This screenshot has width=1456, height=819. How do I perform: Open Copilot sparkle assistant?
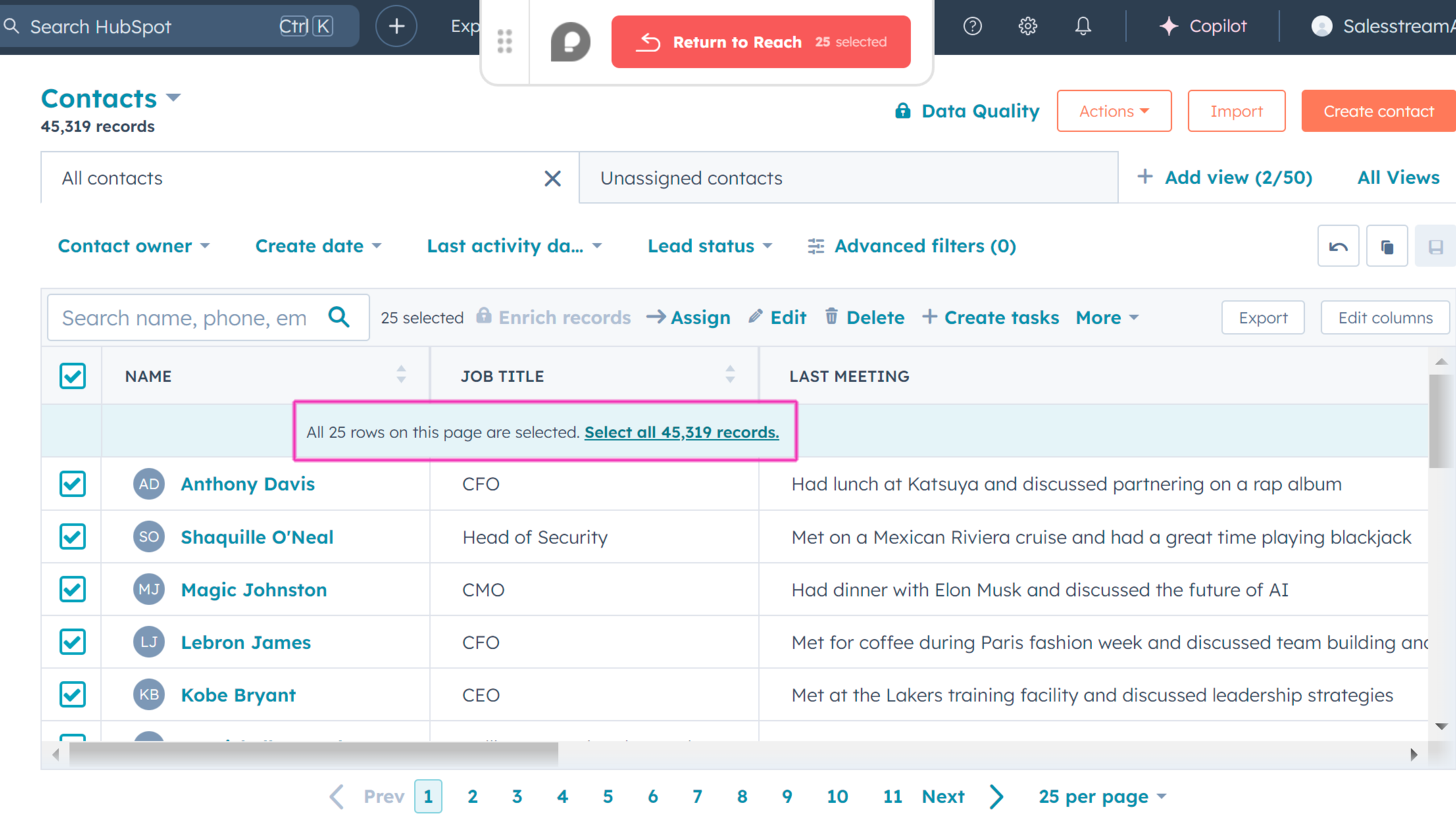click(x=1203, y=26)
